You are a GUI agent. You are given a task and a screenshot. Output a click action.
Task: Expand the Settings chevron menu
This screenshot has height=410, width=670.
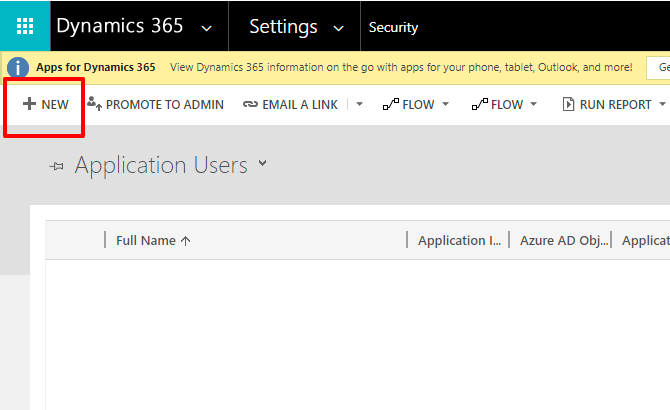pyautogui.click(x=338, y=27)
